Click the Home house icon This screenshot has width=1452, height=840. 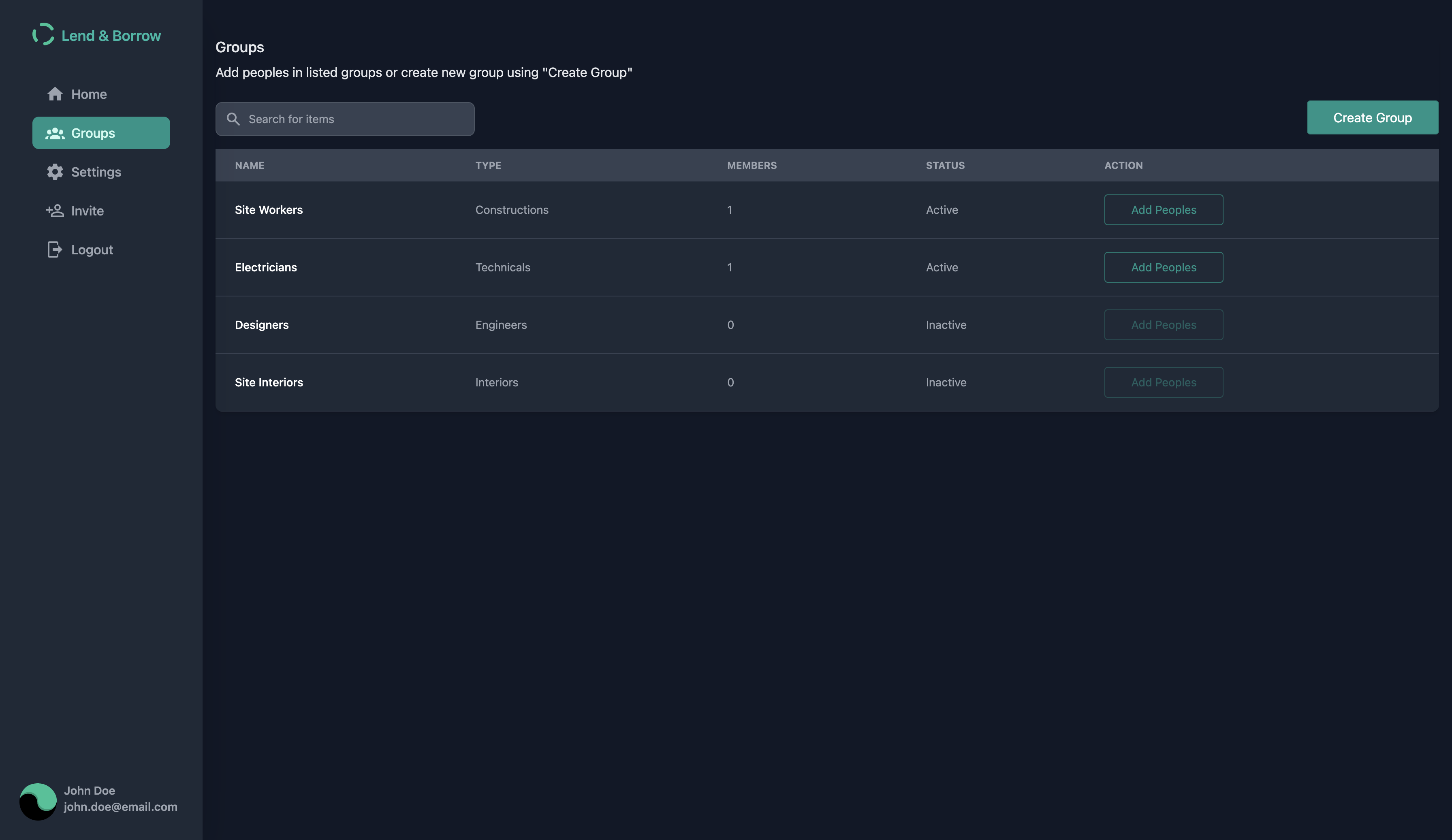point(55,94)
